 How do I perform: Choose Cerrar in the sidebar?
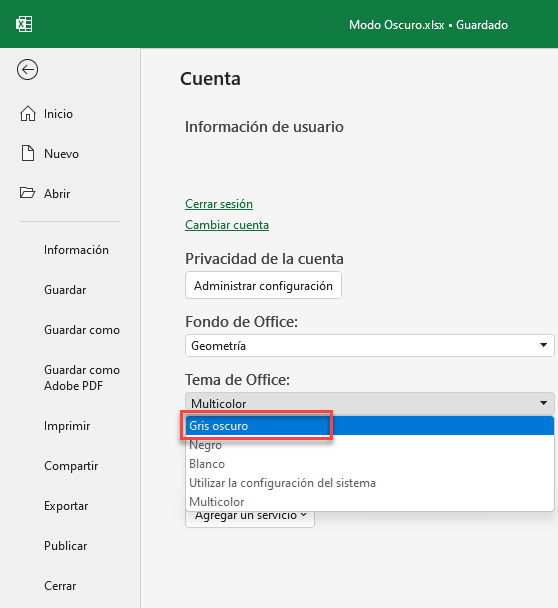(x=60, y=586)
